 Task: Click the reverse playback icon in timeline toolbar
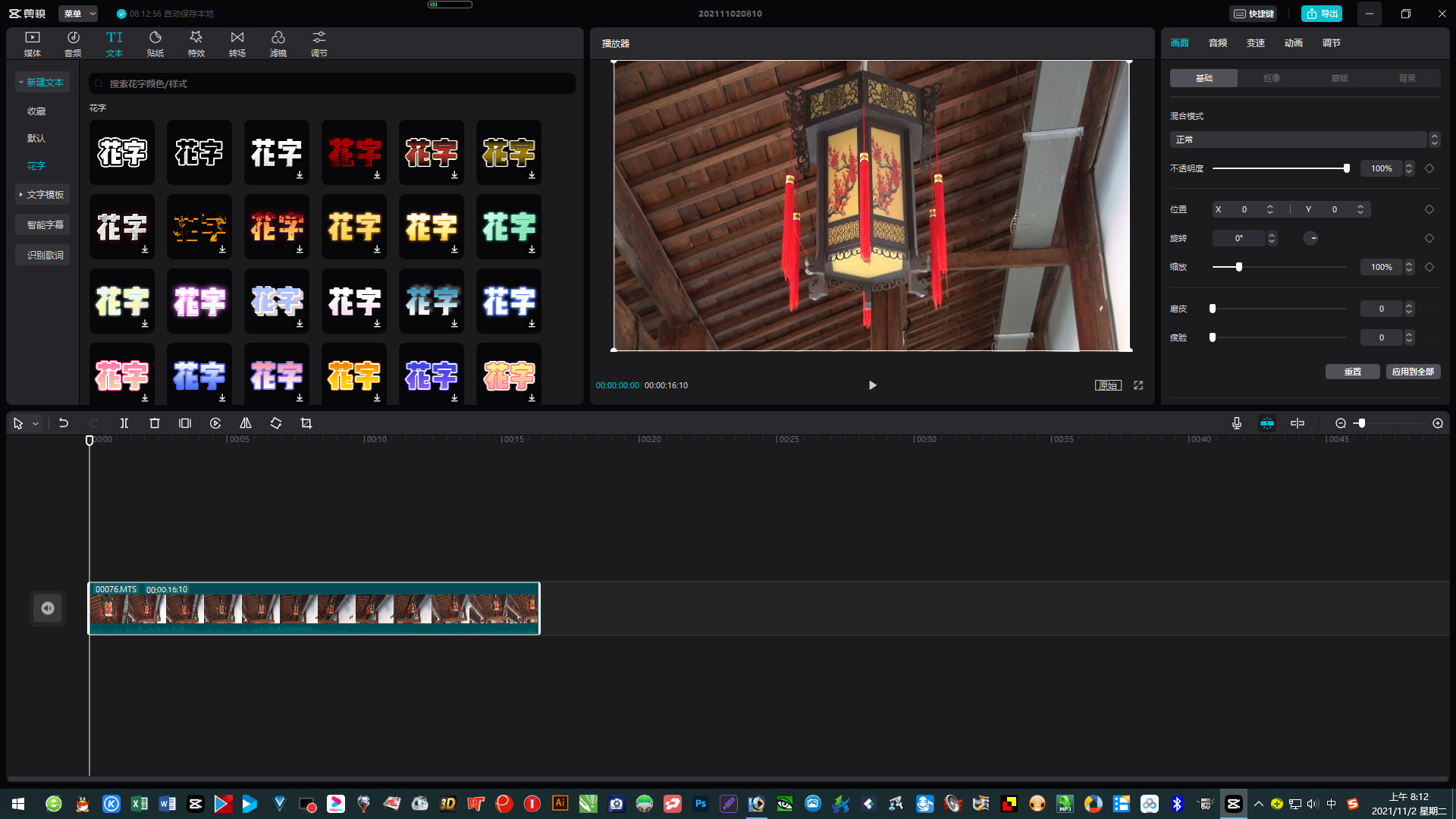point(215,423)
